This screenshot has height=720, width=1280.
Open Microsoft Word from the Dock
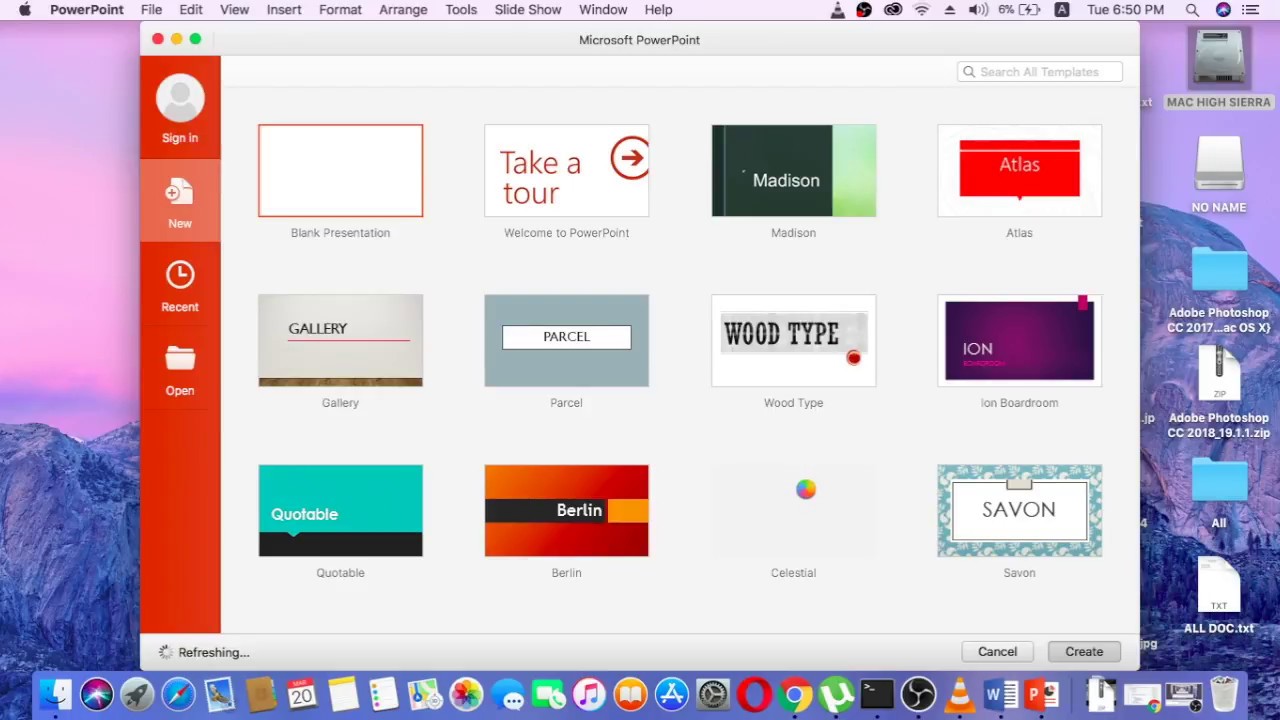1000,694
